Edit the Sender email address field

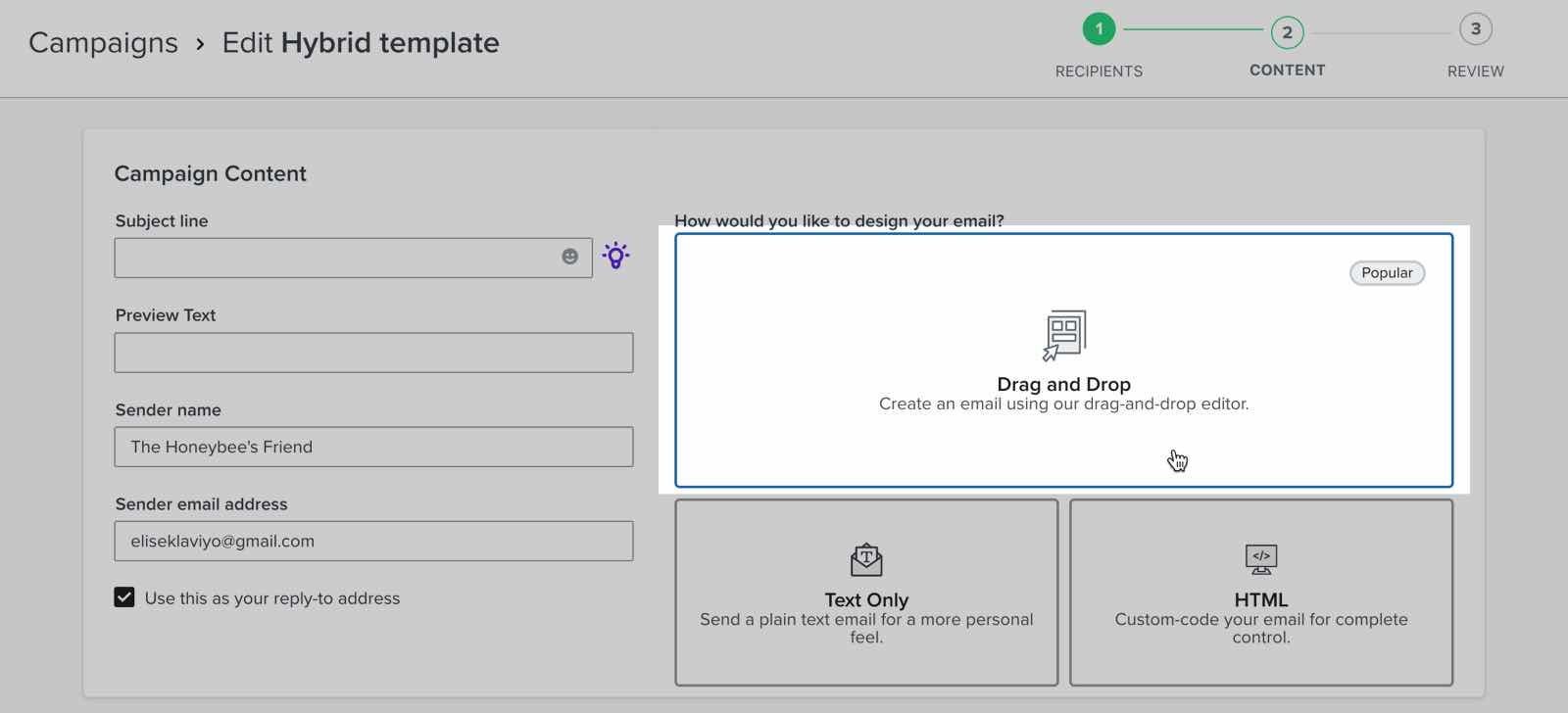(x=373, y=541)
